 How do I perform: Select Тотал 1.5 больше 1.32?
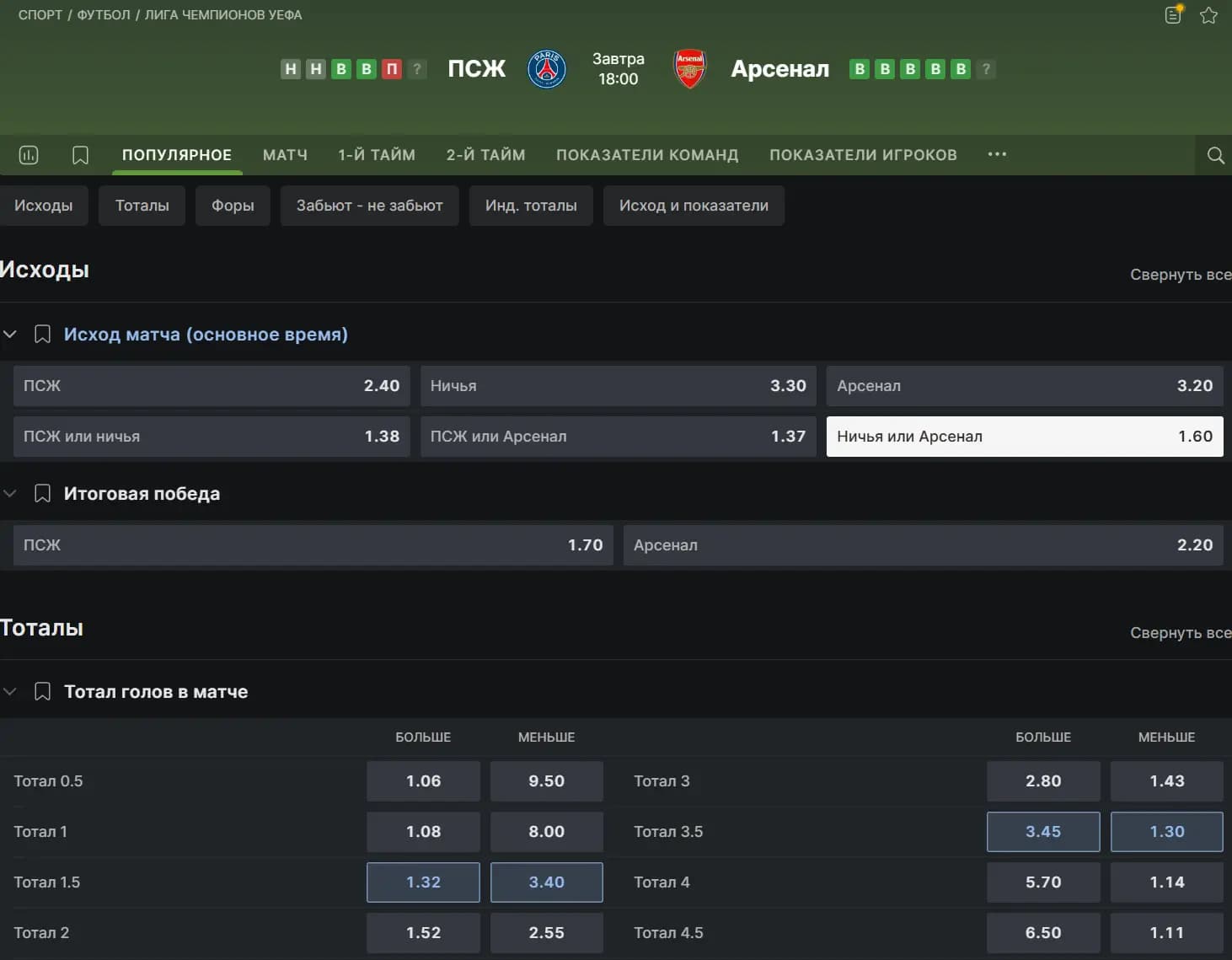423,882
